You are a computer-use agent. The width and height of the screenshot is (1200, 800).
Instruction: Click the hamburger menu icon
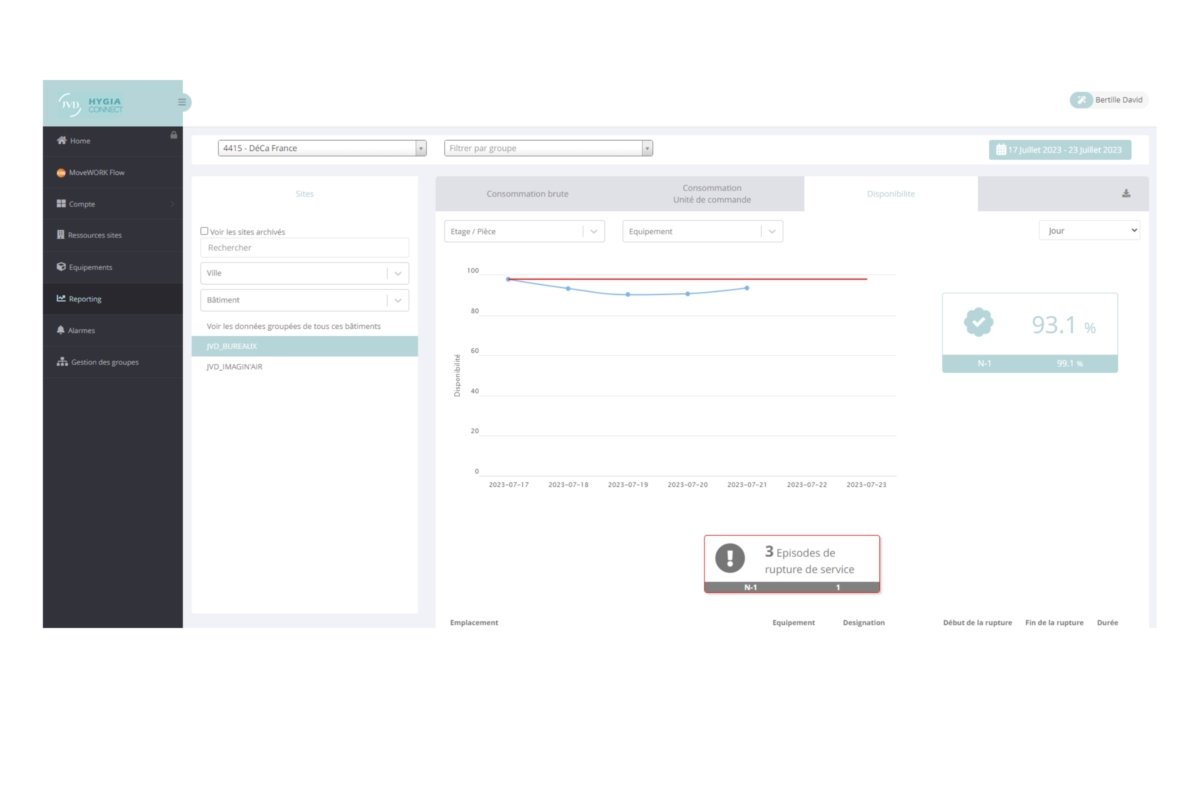tap(181, 102)
